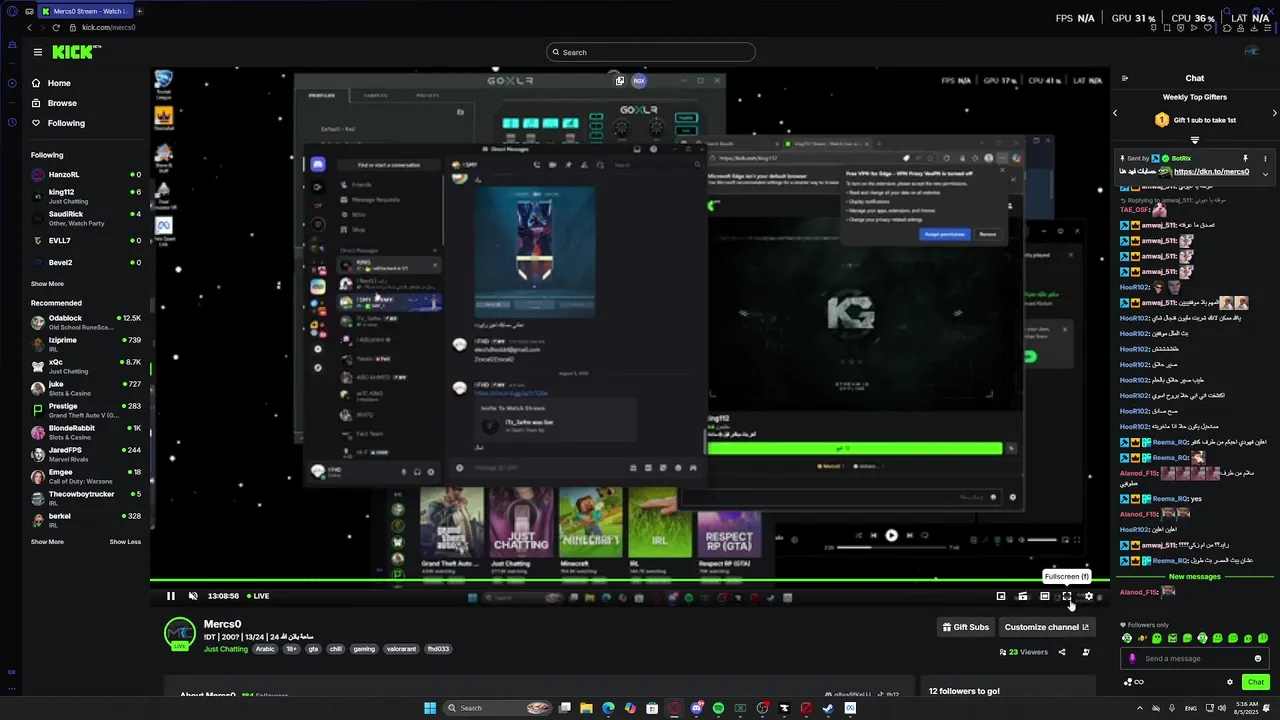Click Customize channel button

1047,627
